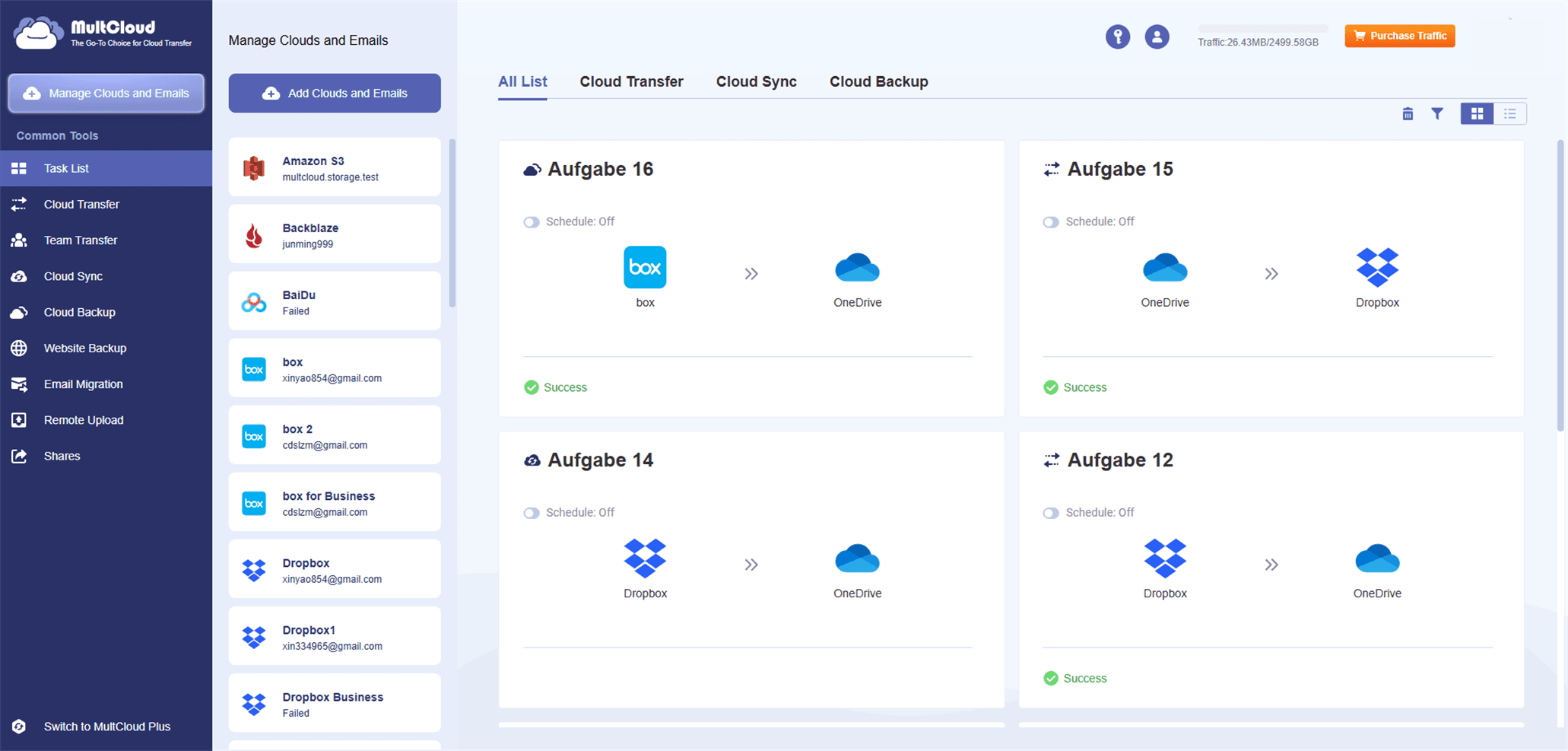Viewport: 1568px width, 751px height.
Task: Open Email Migration in the sidebar
Action: coord(106,384)
